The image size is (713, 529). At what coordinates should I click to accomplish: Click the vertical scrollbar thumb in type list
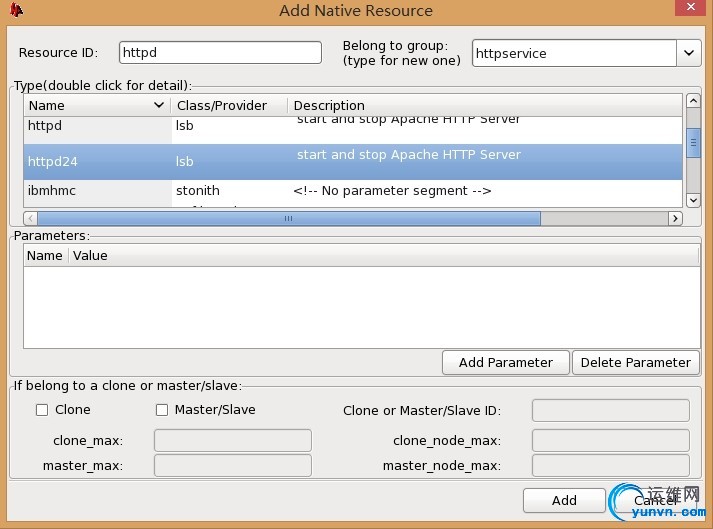pos(693,143)
